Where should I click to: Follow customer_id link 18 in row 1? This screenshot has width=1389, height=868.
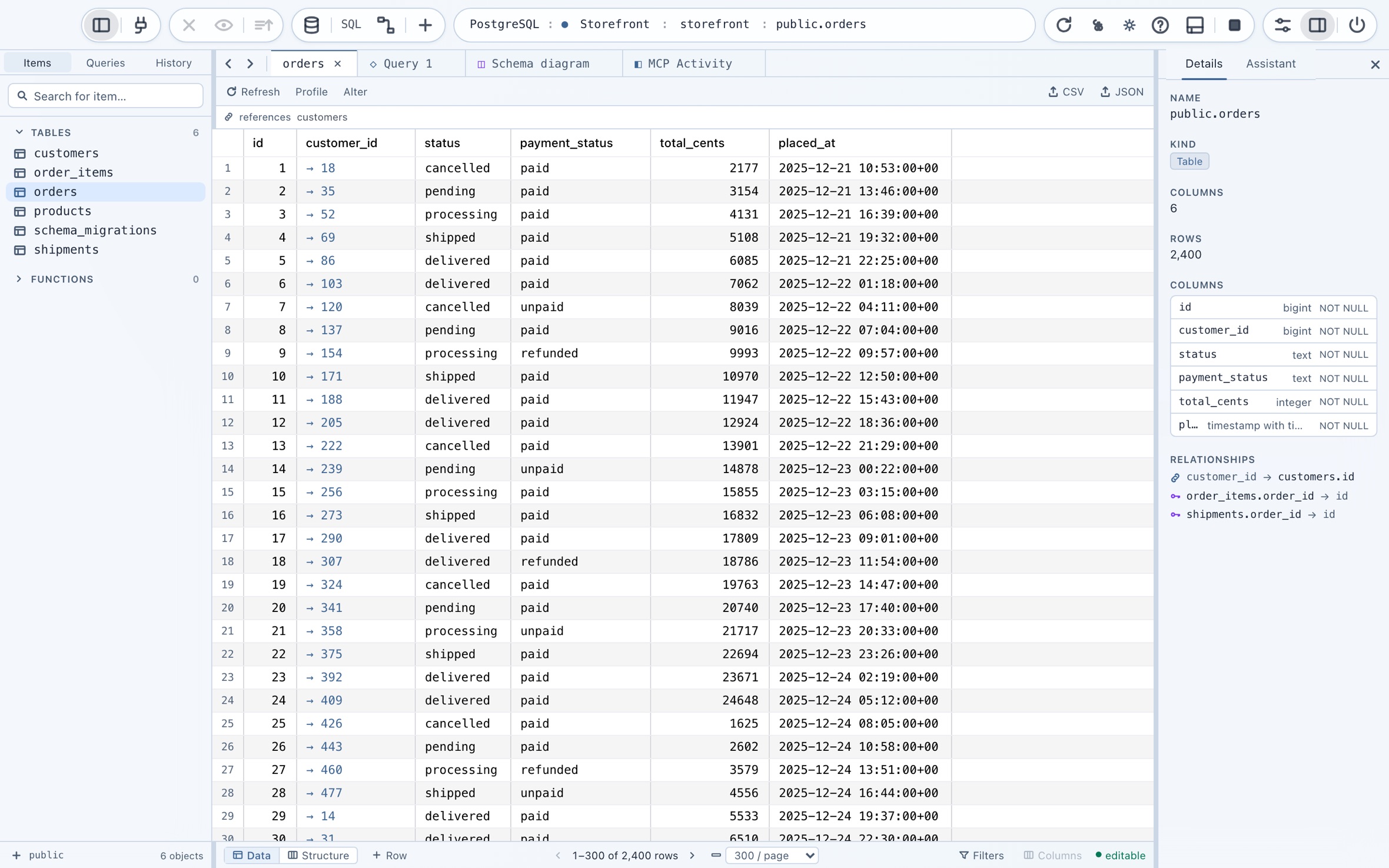(x=321, y=168)
